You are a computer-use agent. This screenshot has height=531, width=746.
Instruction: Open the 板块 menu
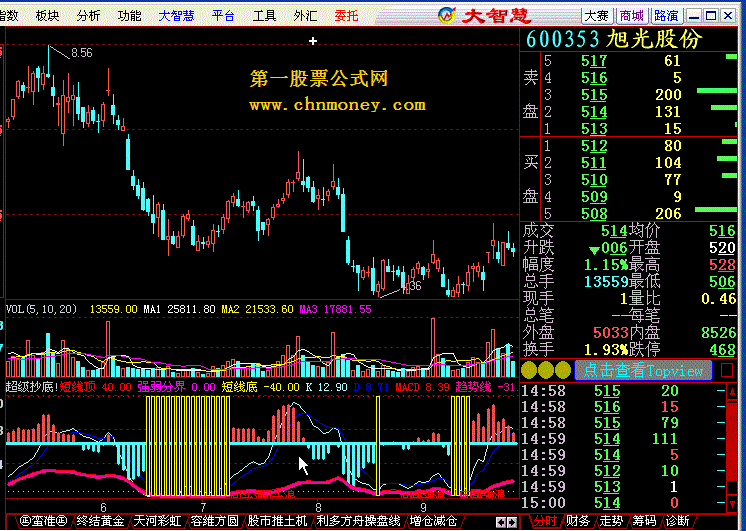tap(48, 16)
